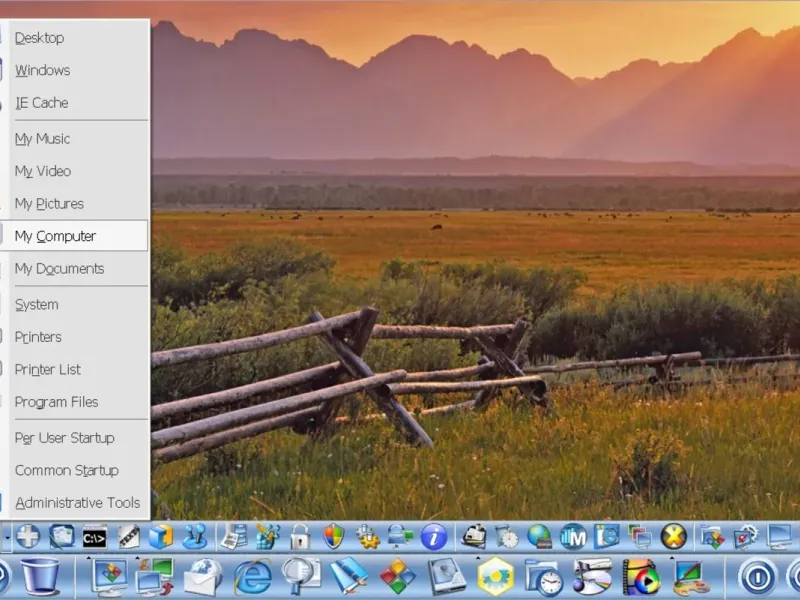This screenshot has width=800, height=600.
Task: Open the film strip media player icon
Action: (641, 577)
